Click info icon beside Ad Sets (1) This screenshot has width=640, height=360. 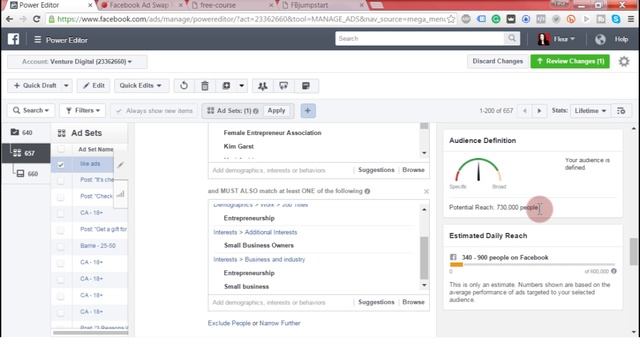[x=256, y=111]
